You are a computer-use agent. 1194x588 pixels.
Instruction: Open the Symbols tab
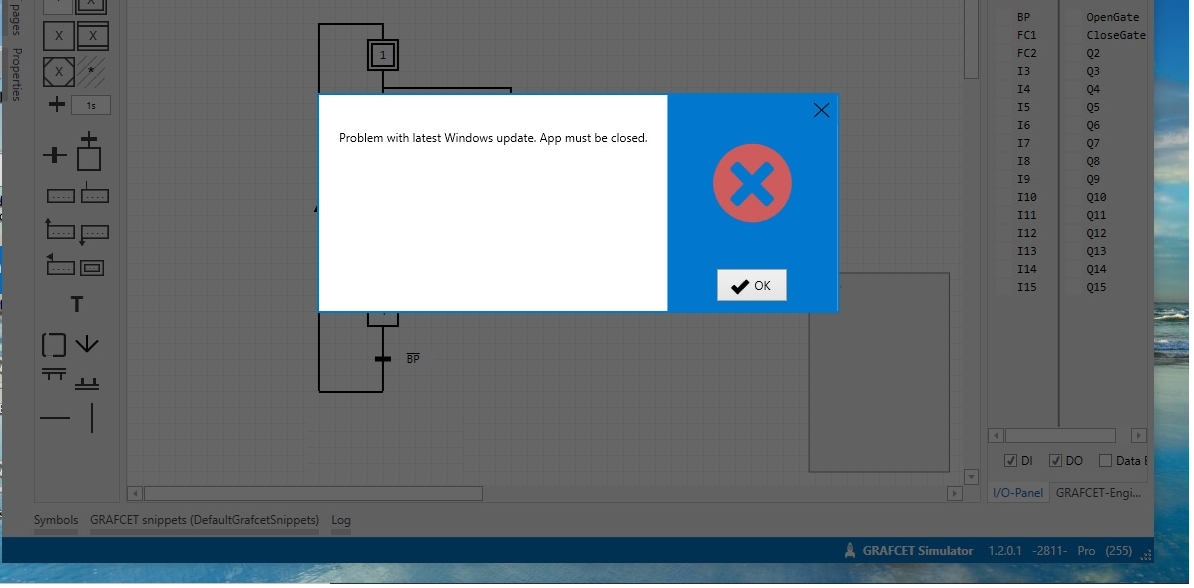56,520
